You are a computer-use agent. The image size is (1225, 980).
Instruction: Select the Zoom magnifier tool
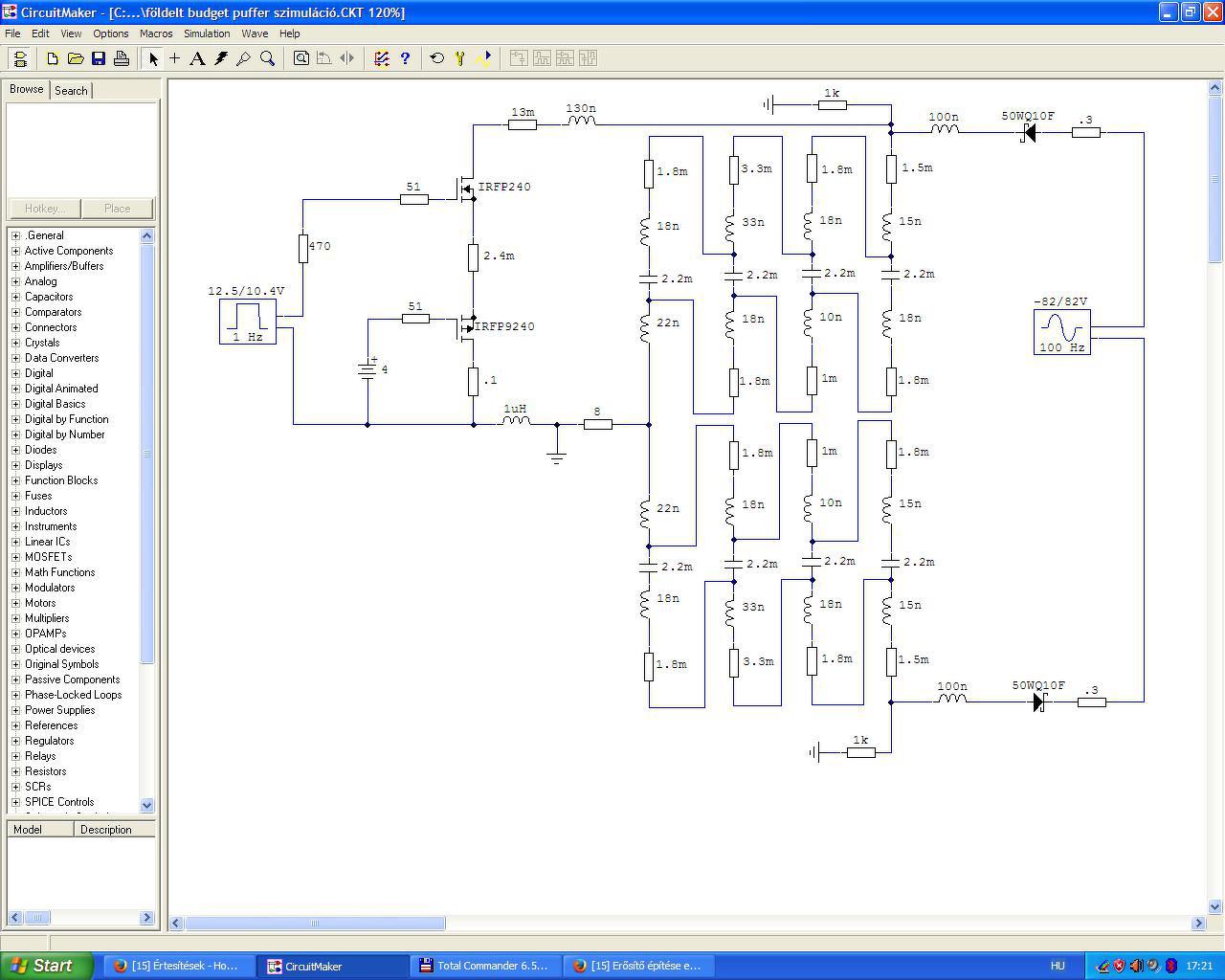point(267,58)
